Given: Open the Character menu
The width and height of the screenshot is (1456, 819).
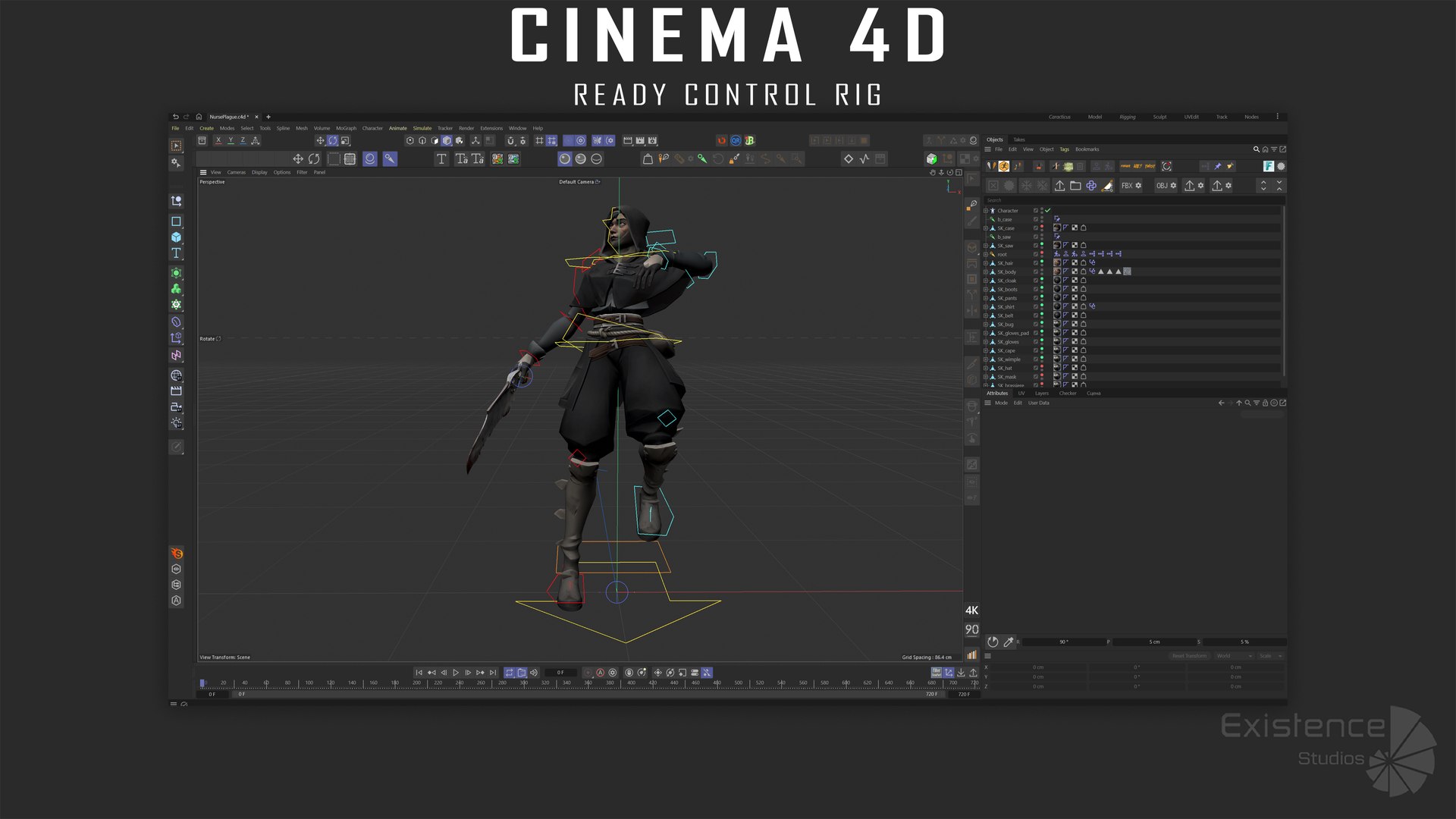Looking at the screenshot, I should coord(372,128).
